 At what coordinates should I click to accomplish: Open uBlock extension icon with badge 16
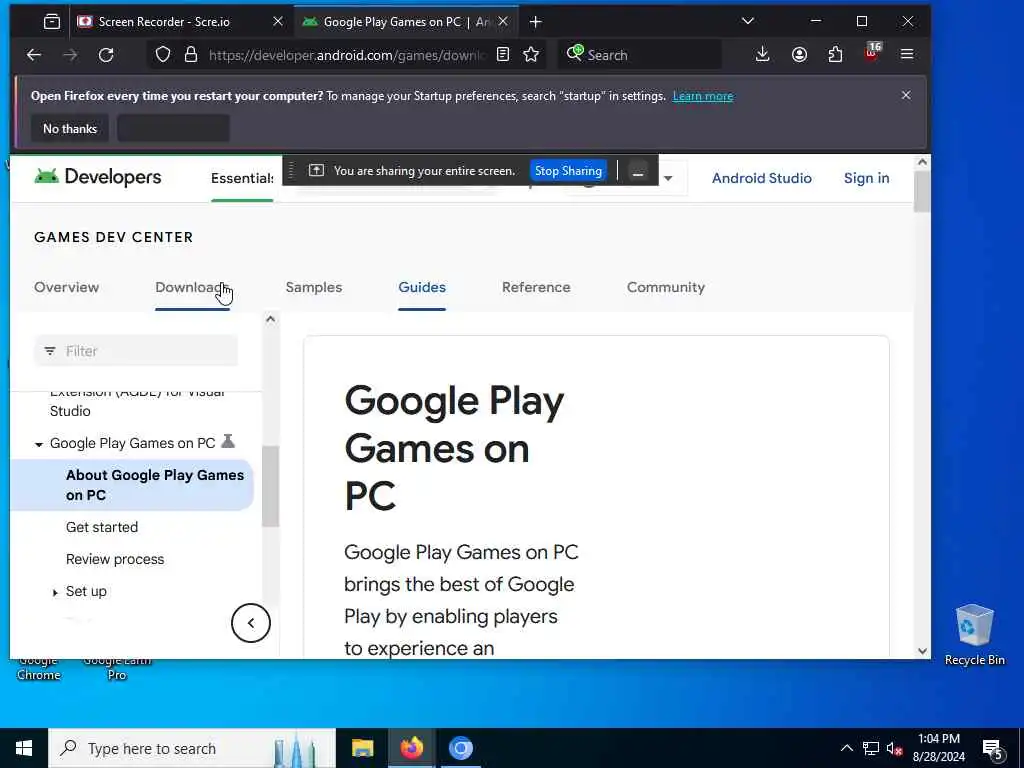click(872, 52)
